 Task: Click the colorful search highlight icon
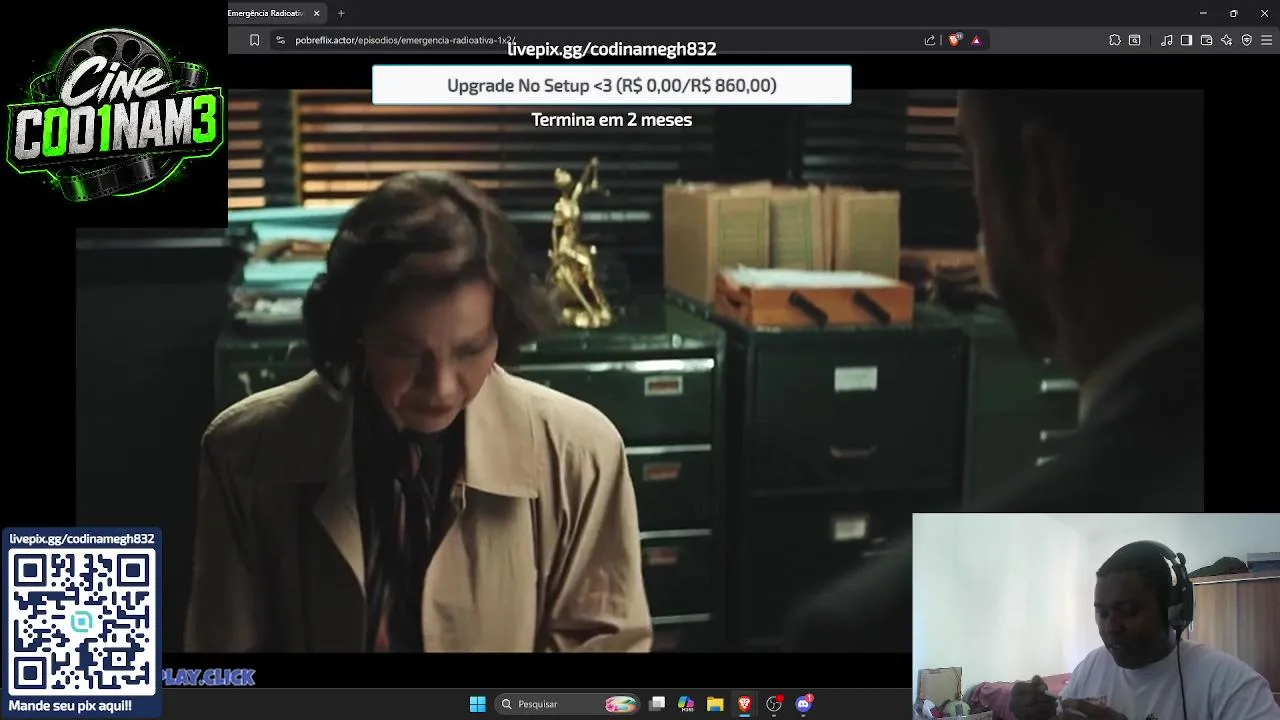tap(620, 704)
